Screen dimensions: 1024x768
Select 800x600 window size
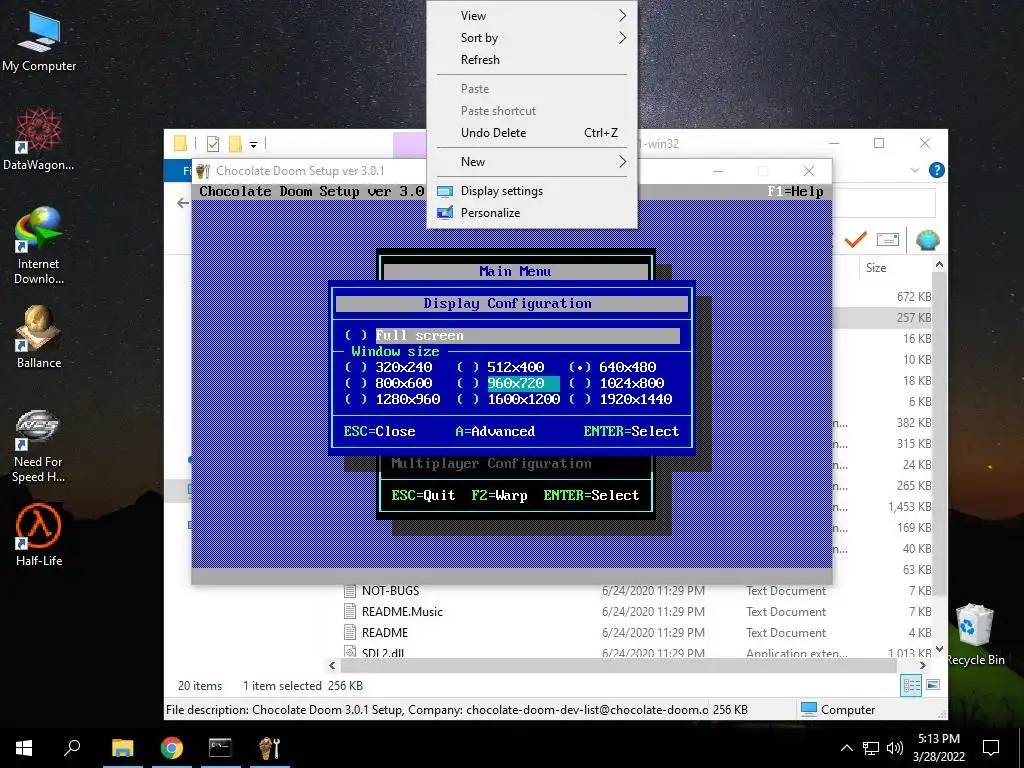[389, 383]
